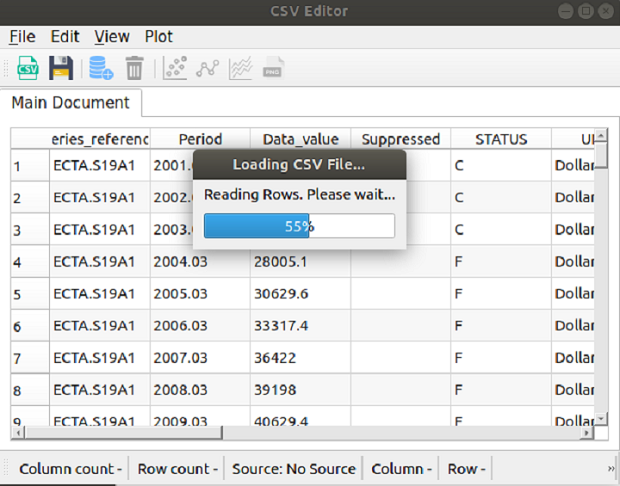Click the trash delete icon
The image size is (620, 486).
coord(134,68)
